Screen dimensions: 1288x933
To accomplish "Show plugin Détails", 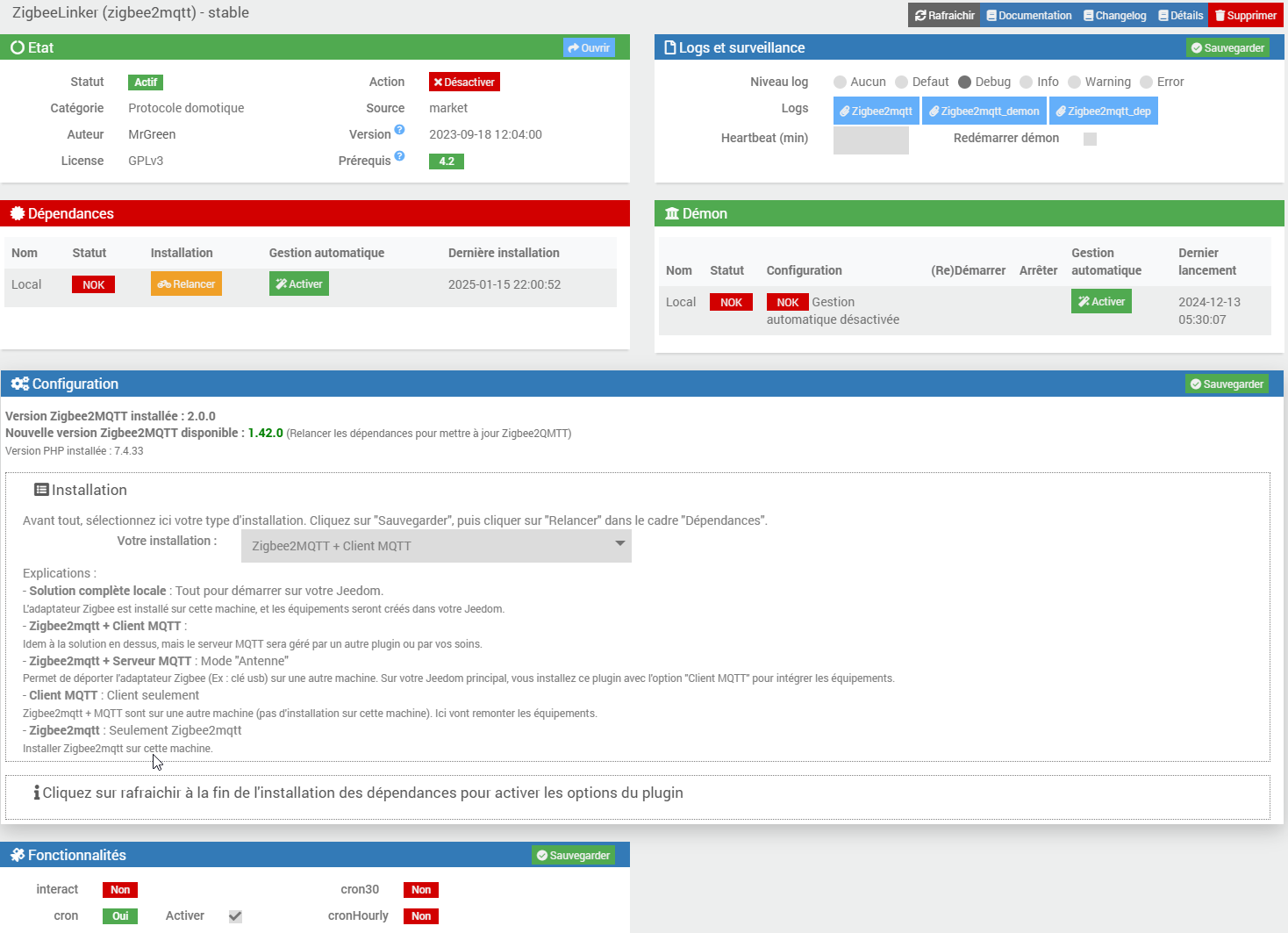I will (1180, 15).
